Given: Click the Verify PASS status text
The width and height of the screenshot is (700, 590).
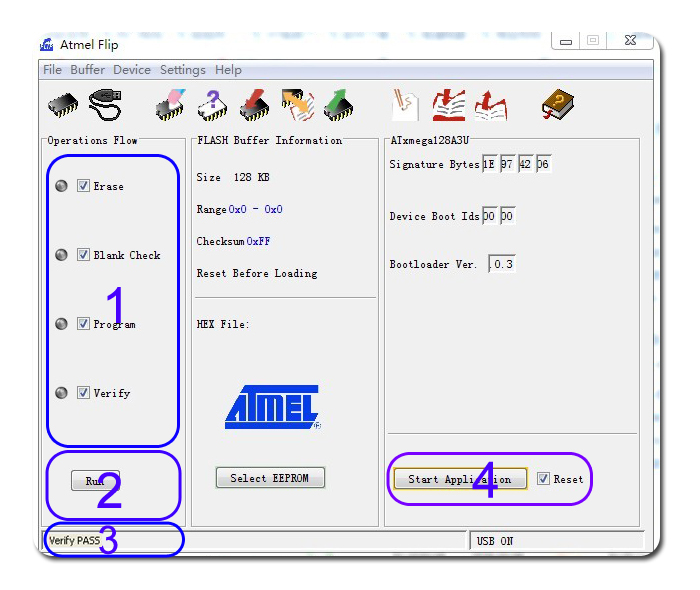Looking at the screenshot, I should (x=75, y=540).
